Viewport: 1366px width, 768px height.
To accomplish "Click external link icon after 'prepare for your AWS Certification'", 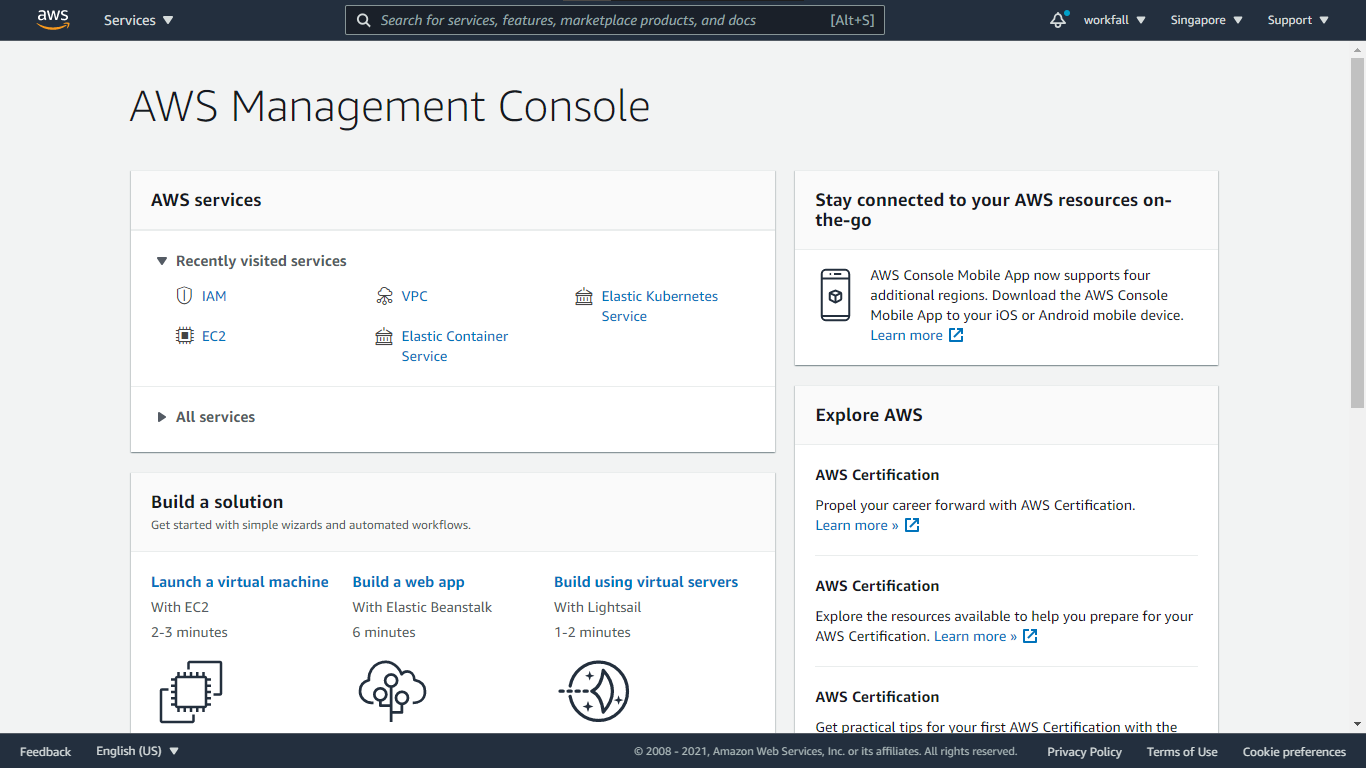I will click(1030, 636).
